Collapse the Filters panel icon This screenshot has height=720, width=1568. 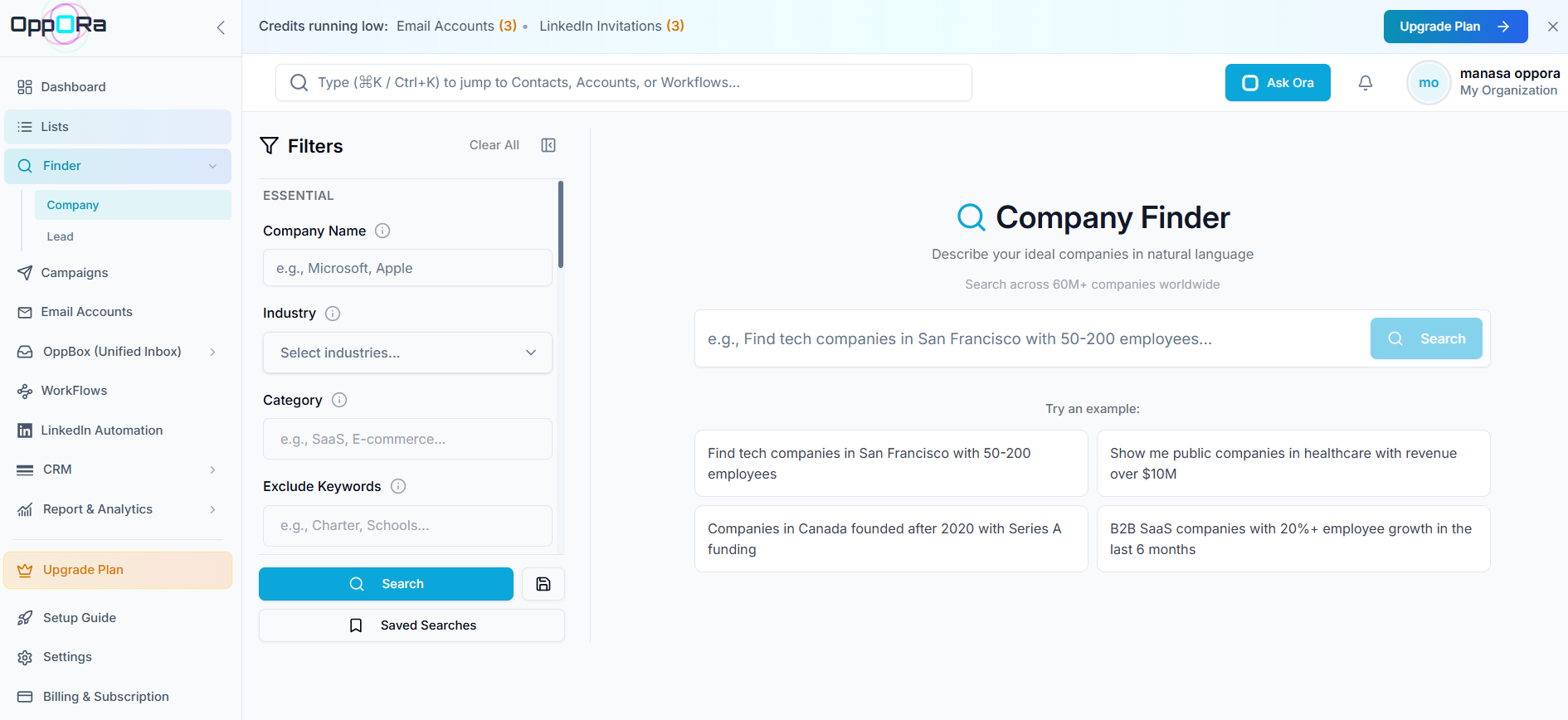pos(548,145)
